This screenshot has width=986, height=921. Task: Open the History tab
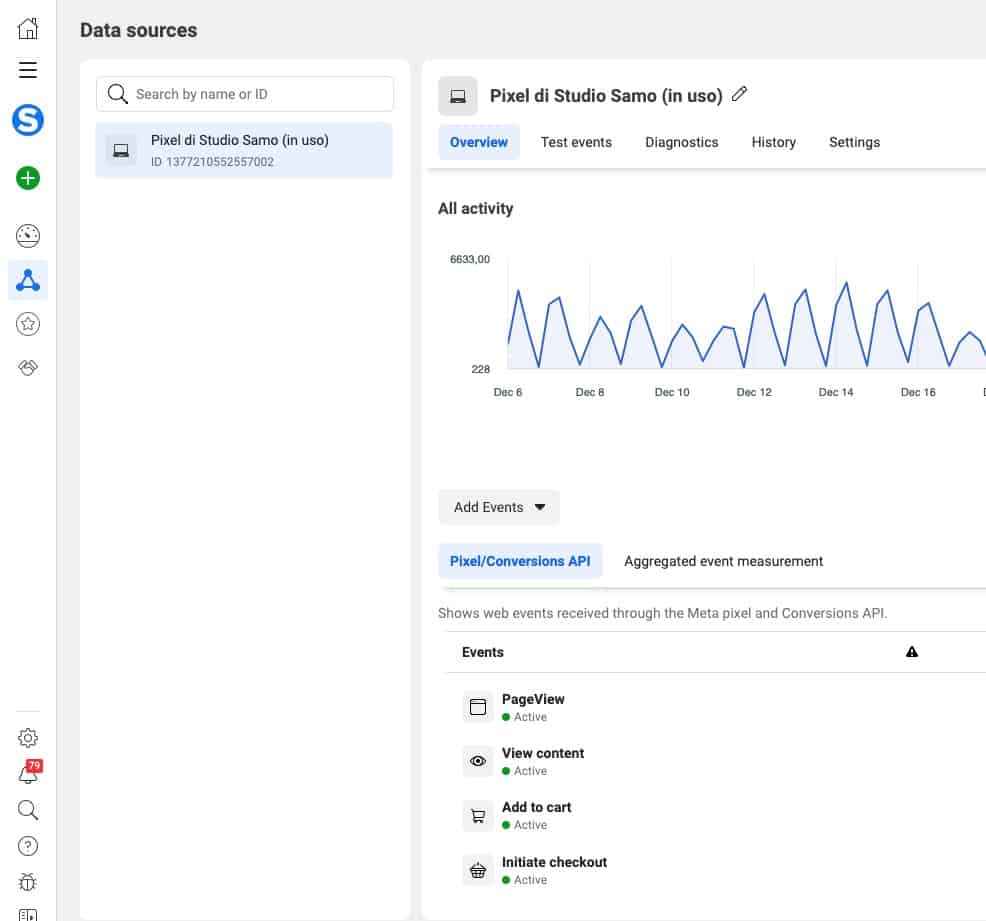[773, 142]
